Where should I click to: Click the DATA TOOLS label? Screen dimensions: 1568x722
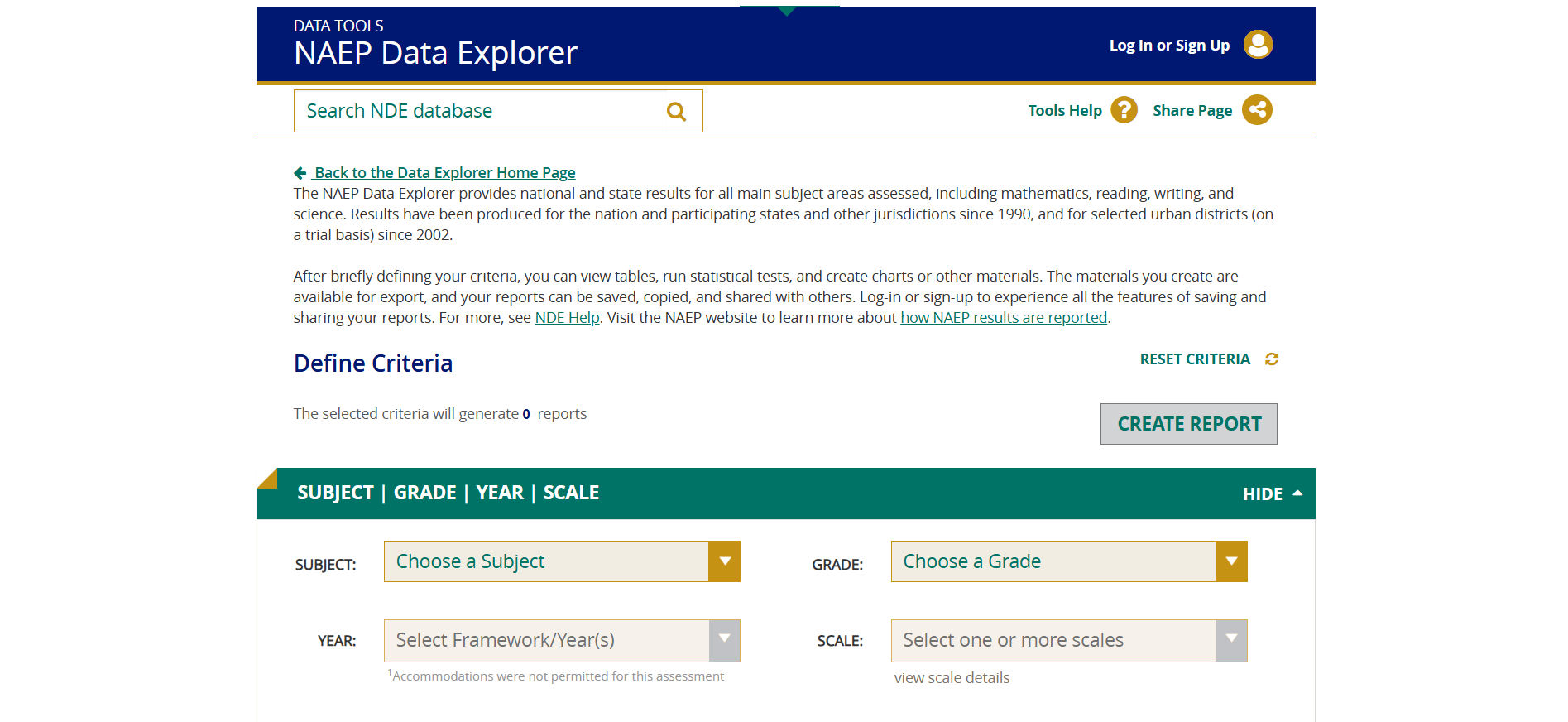pos(338,26)
